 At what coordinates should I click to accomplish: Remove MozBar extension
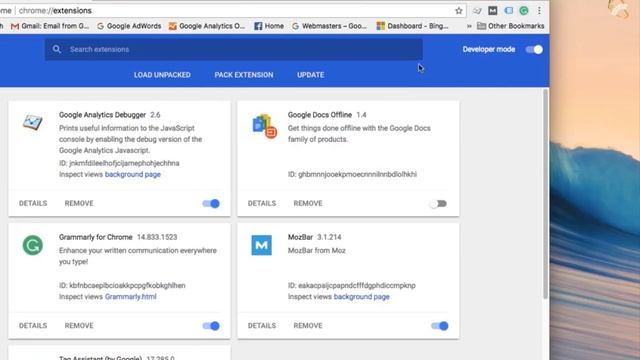point(308,326)
